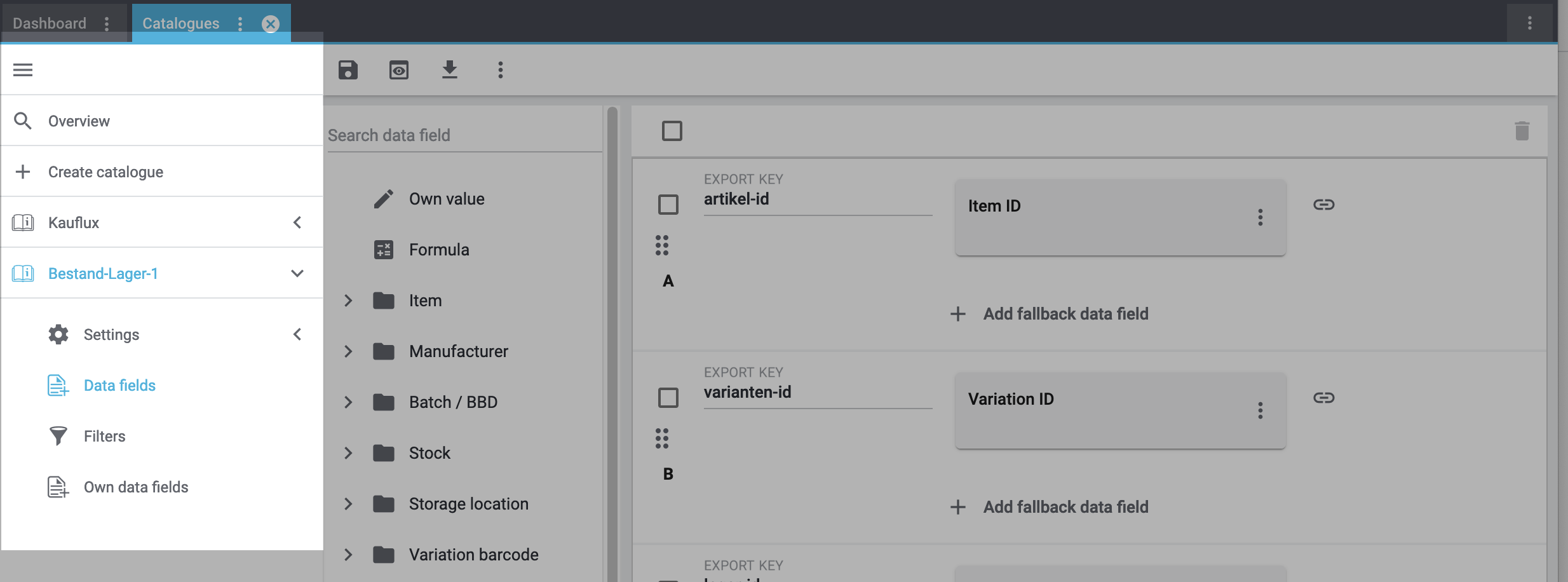
Task: Check the artikel-id row checkbox
Action: pos(668,205)
